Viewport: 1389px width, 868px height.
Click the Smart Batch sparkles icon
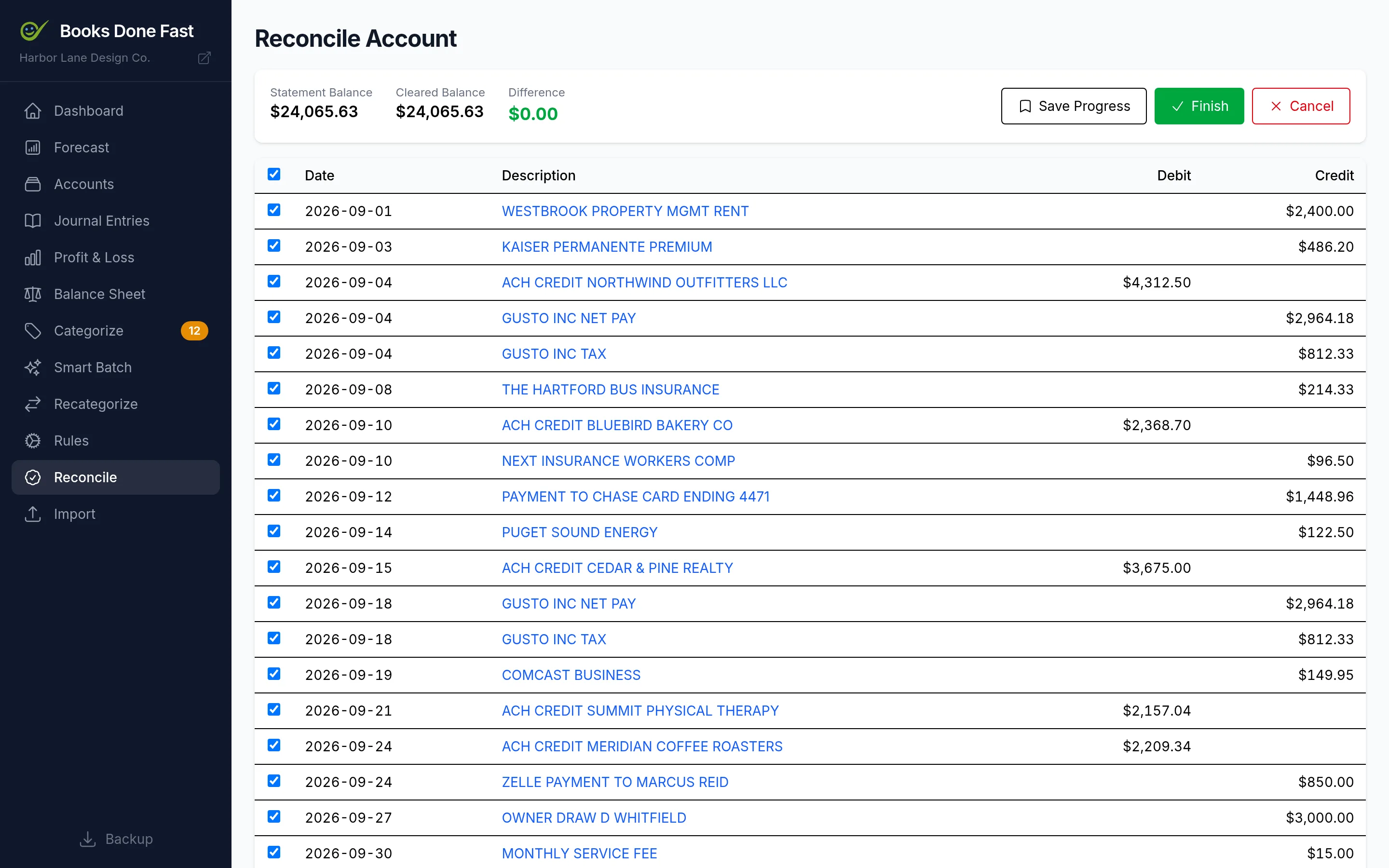point(33,367)
